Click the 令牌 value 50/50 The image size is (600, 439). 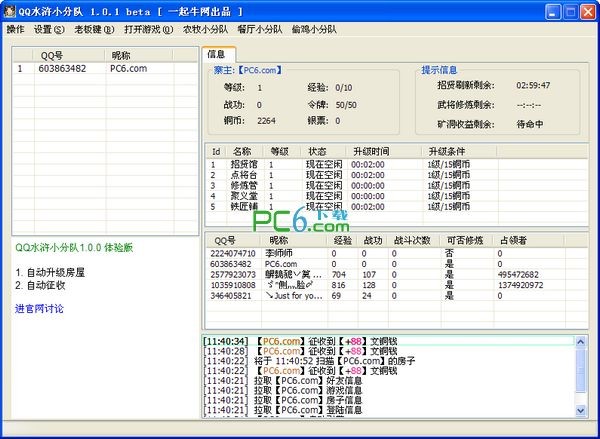(x=346, y=105)
